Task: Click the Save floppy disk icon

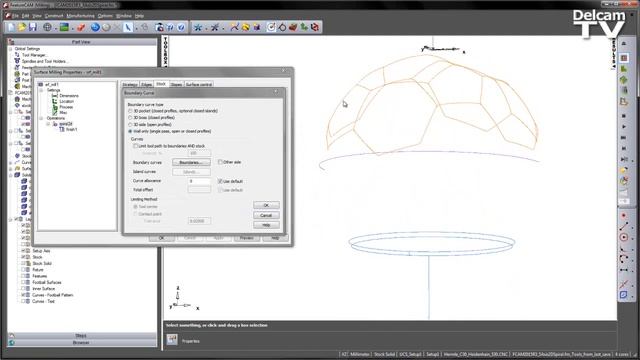Action: [x=32, y=27]
